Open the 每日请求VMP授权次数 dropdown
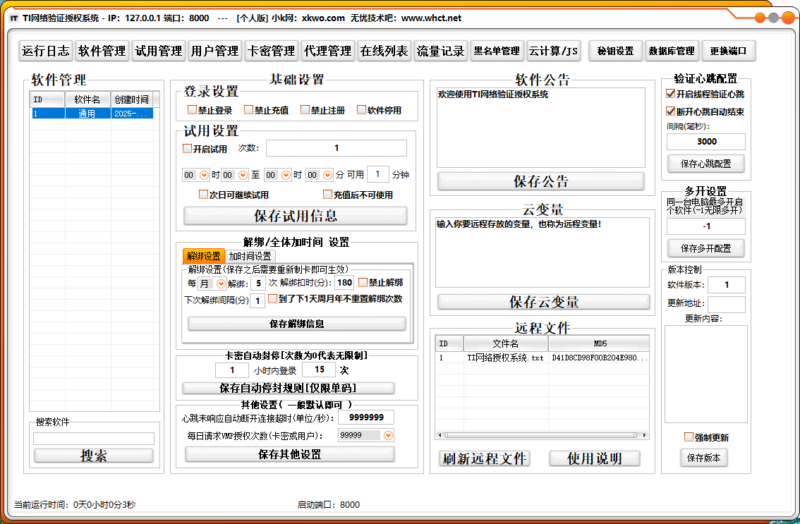Image resolution: width=800 pixels, height=524 pixels. [x=388, y=435]
